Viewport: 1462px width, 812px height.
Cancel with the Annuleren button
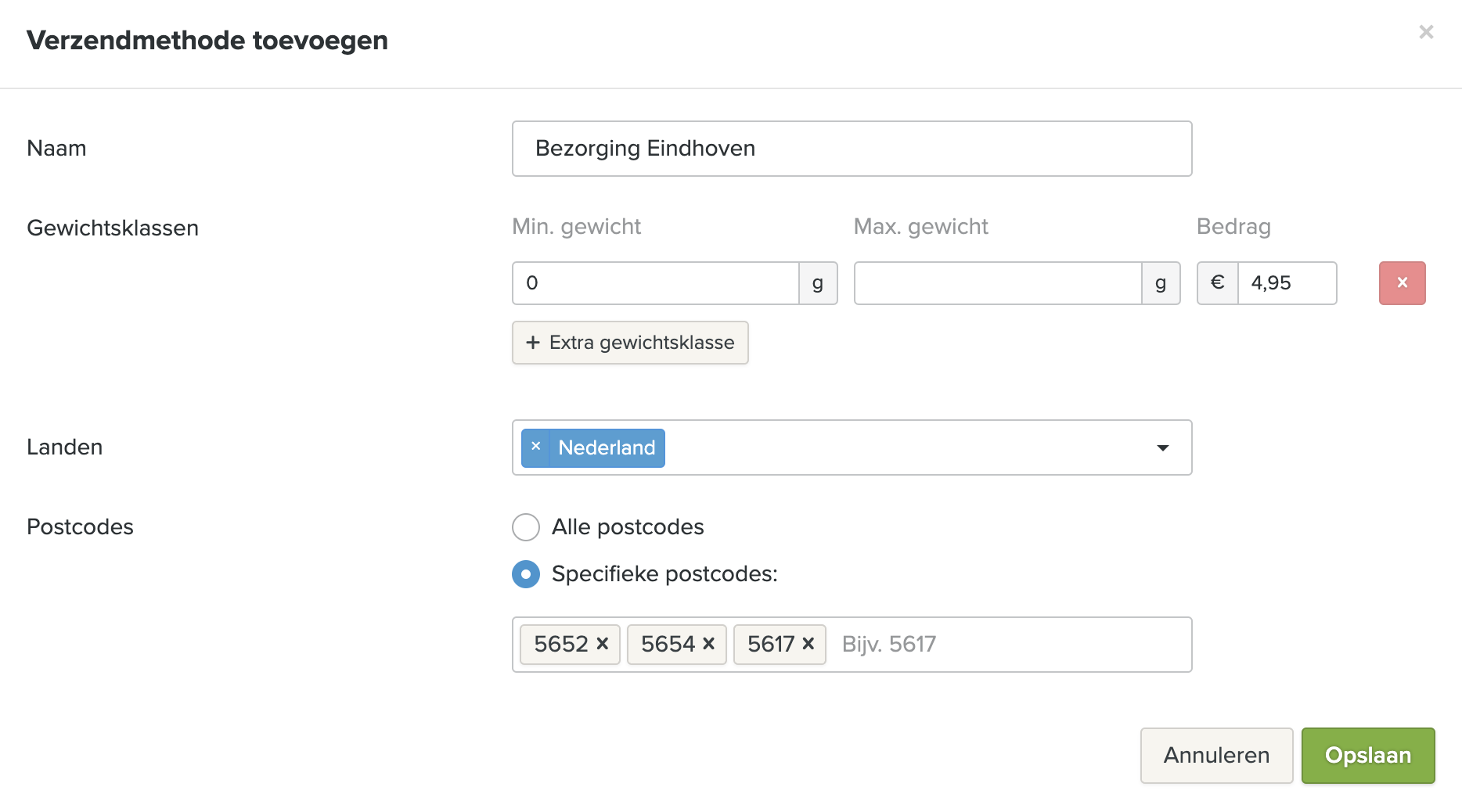click(1216, 756)
